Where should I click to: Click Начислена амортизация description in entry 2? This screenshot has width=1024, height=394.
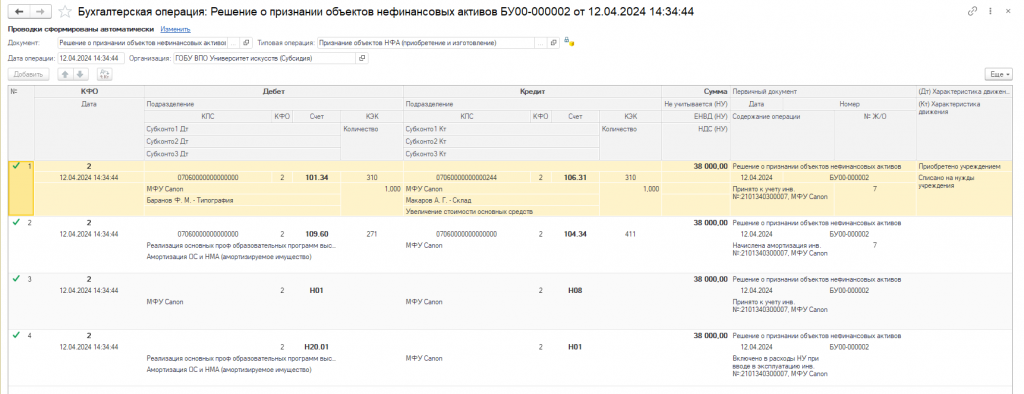(782, 250)
